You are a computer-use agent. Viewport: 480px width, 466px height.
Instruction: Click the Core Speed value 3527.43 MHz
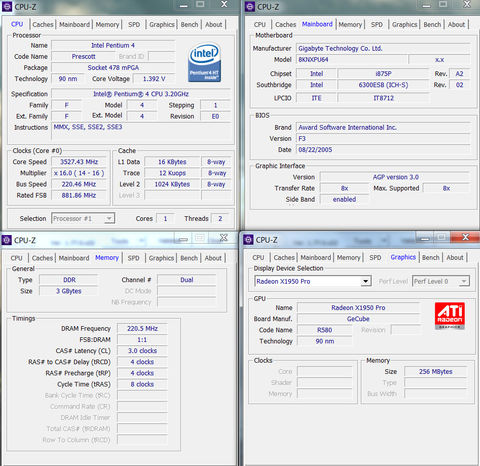(79, 162)
